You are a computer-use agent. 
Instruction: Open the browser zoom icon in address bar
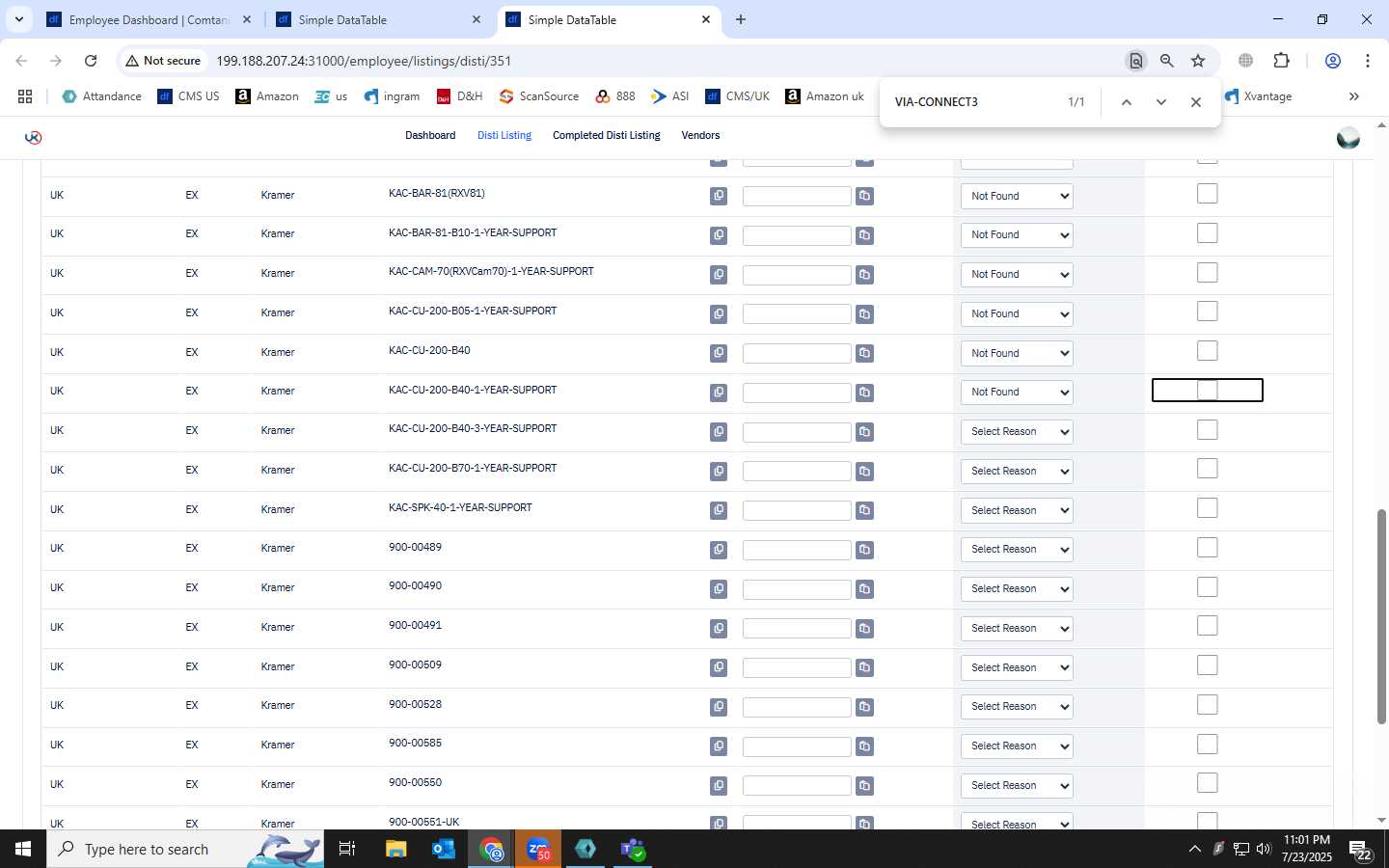[1167, 61]
